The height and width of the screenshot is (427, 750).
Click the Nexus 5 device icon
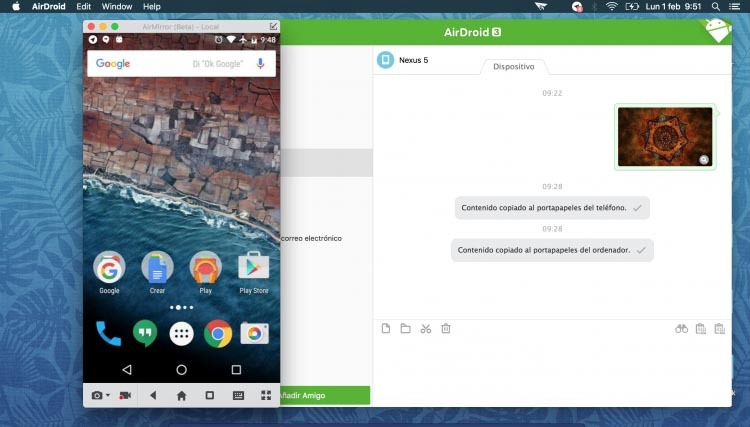coord(386,60)
